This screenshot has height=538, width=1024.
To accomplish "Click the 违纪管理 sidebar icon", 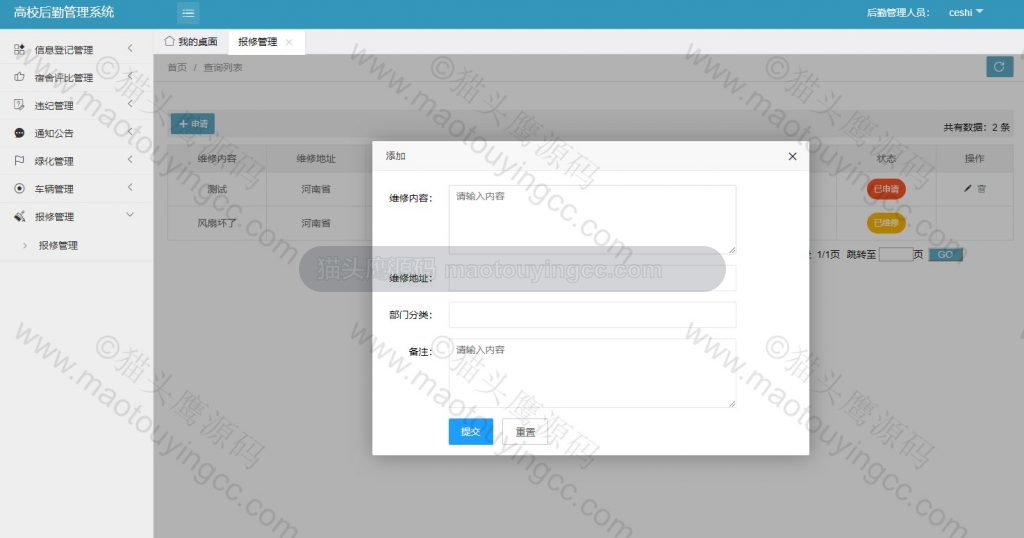I will point(20,104).
